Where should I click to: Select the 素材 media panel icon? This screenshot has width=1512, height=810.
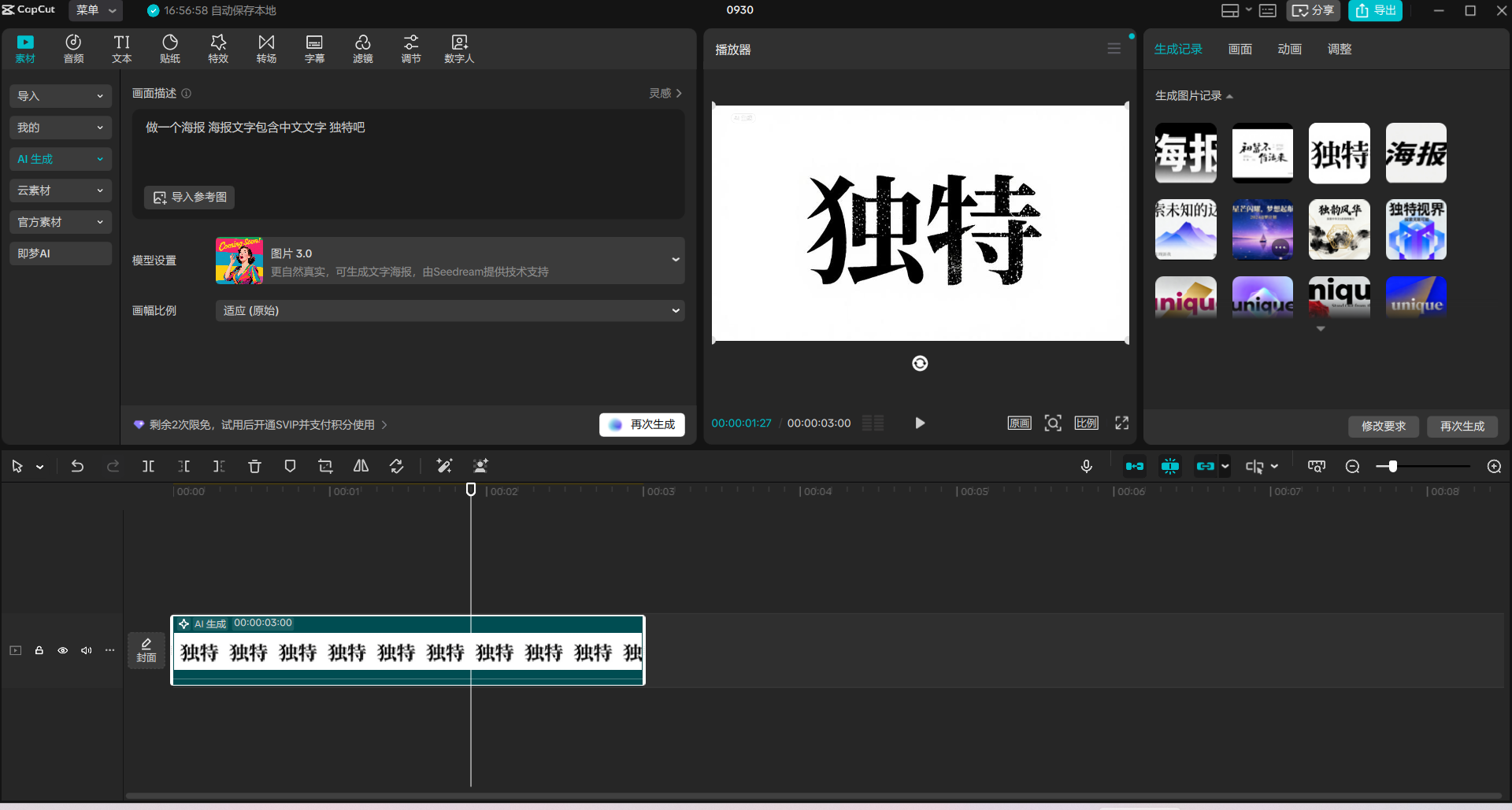25,49
